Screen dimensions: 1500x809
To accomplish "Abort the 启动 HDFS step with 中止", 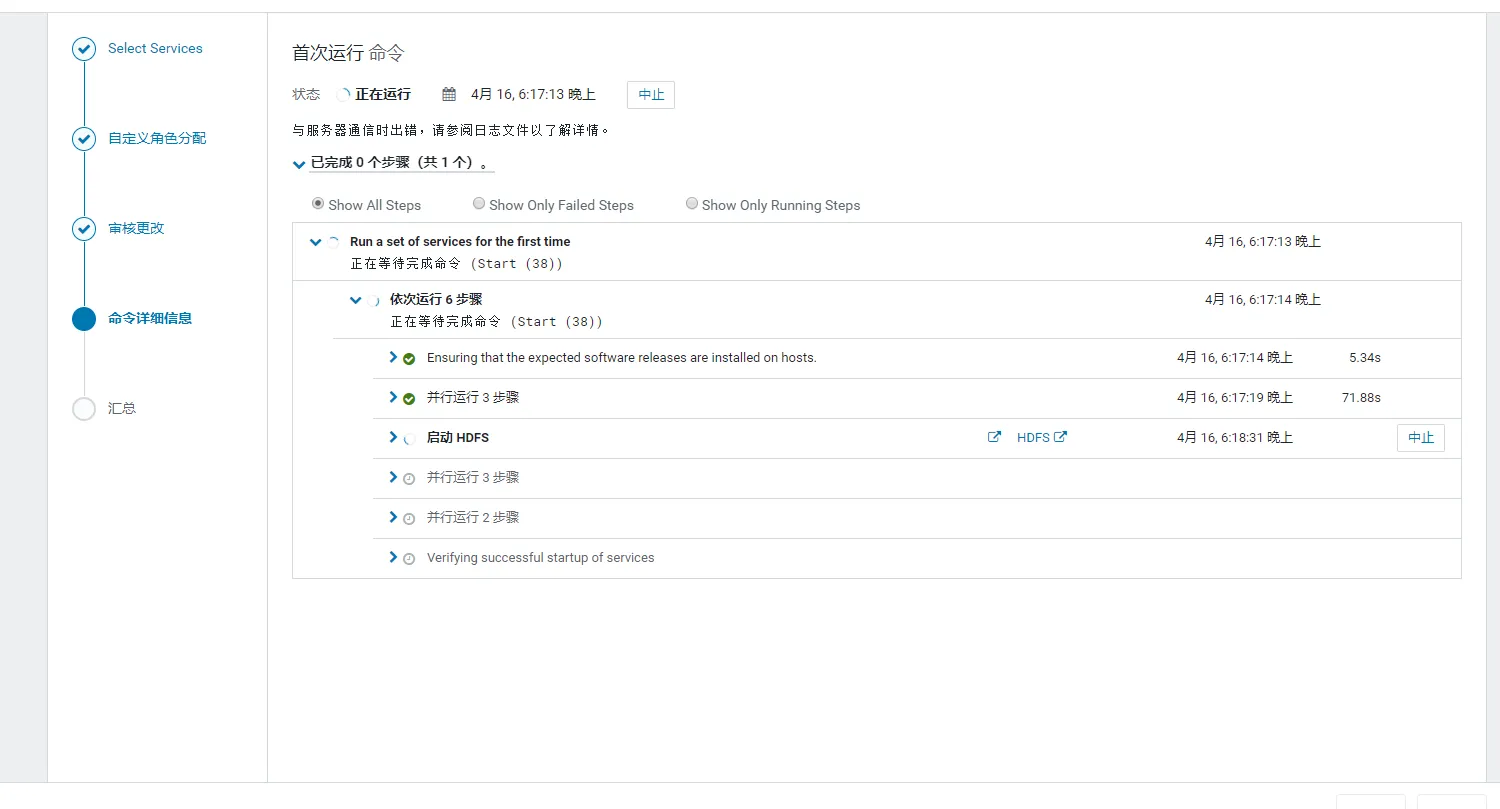I will [x=1420, y=437].
